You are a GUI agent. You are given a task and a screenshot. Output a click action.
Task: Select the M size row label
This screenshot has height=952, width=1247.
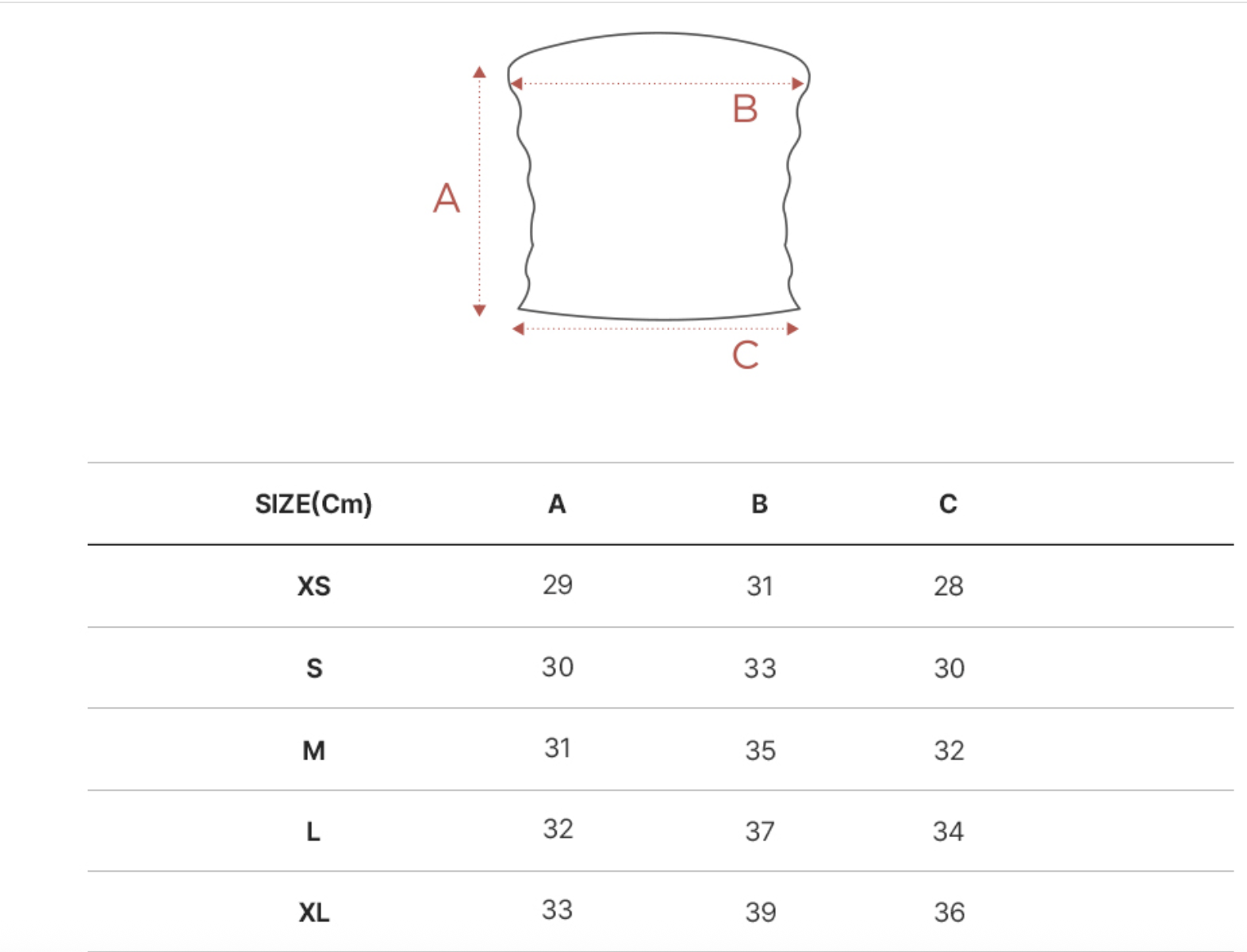pos(314,750)
